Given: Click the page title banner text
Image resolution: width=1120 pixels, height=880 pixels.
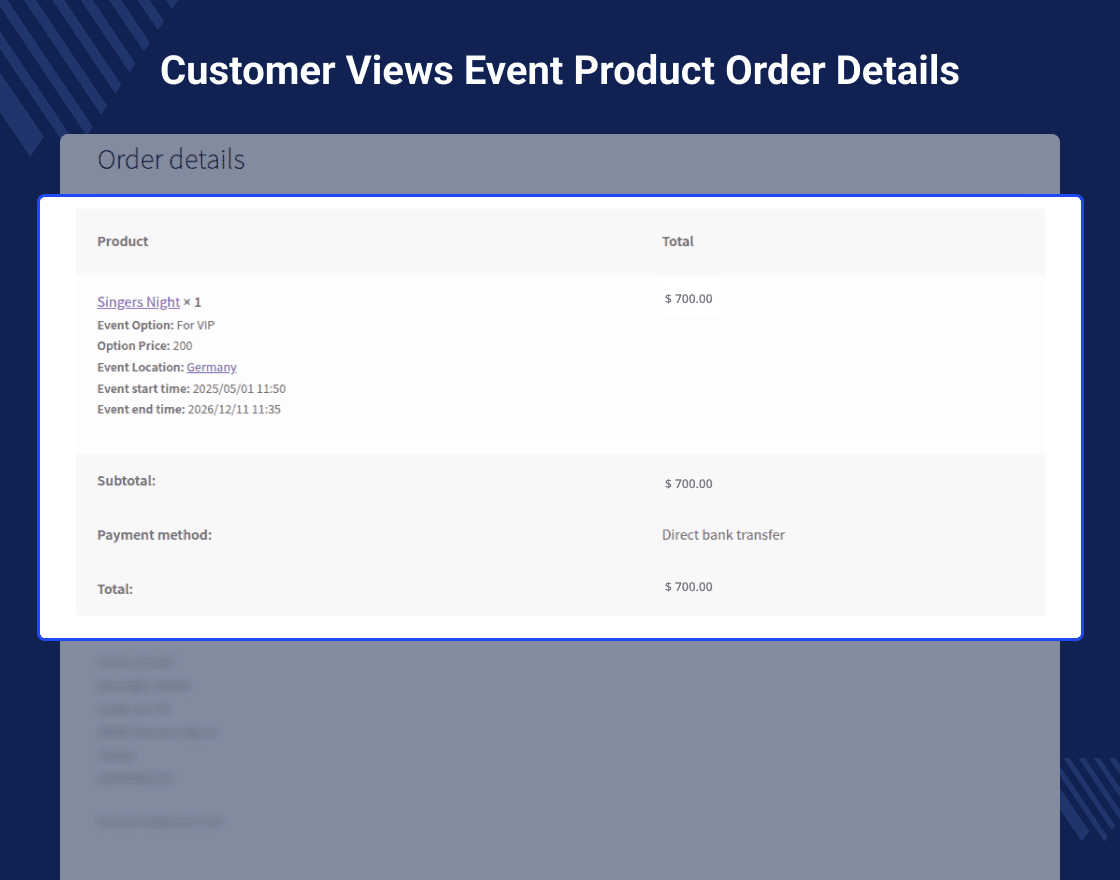Looking at the screenshot, I should tap(560, 70).
